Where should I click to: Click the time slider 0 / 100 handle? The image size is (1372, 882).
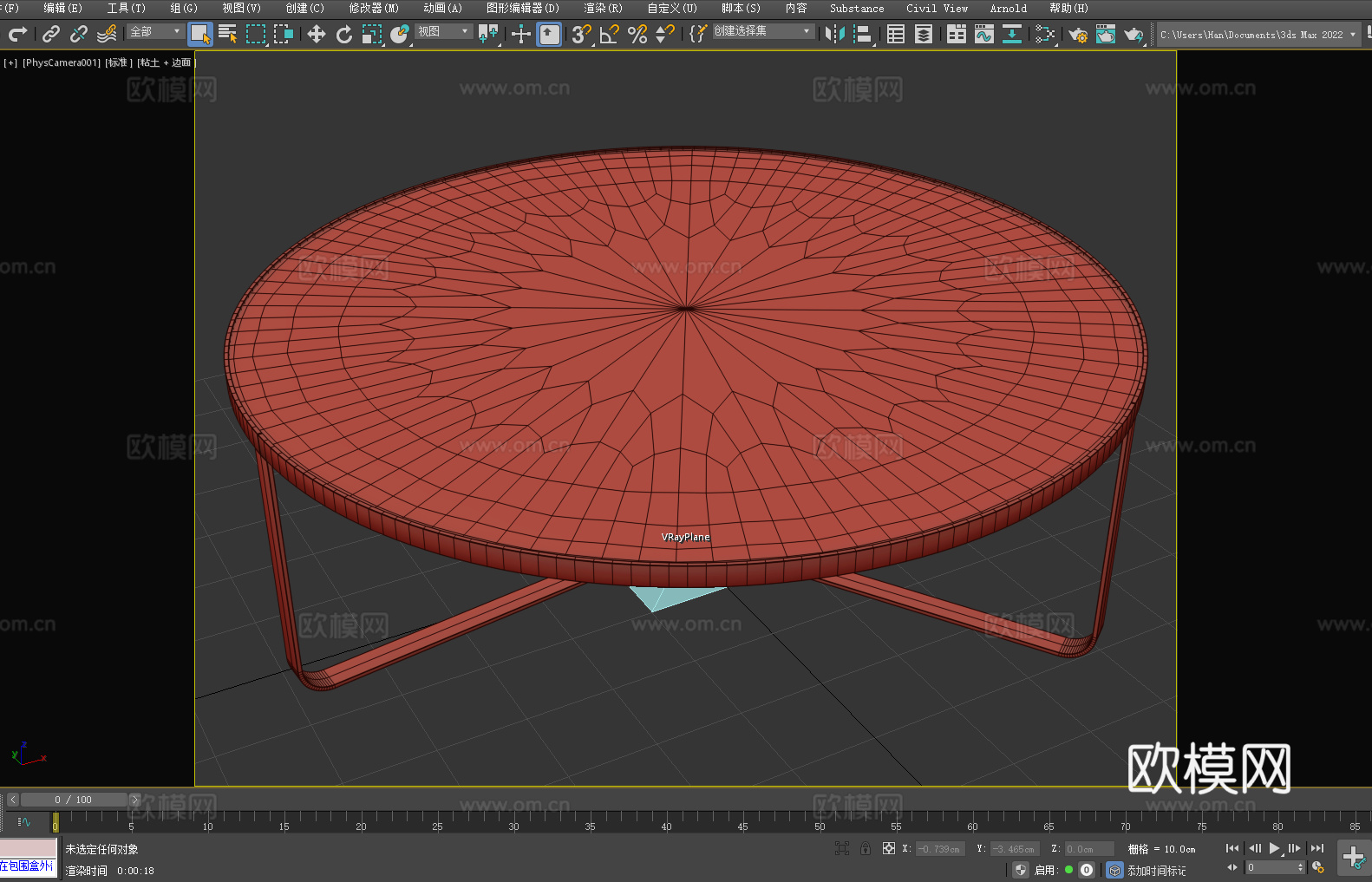click(x=74, y=800)
